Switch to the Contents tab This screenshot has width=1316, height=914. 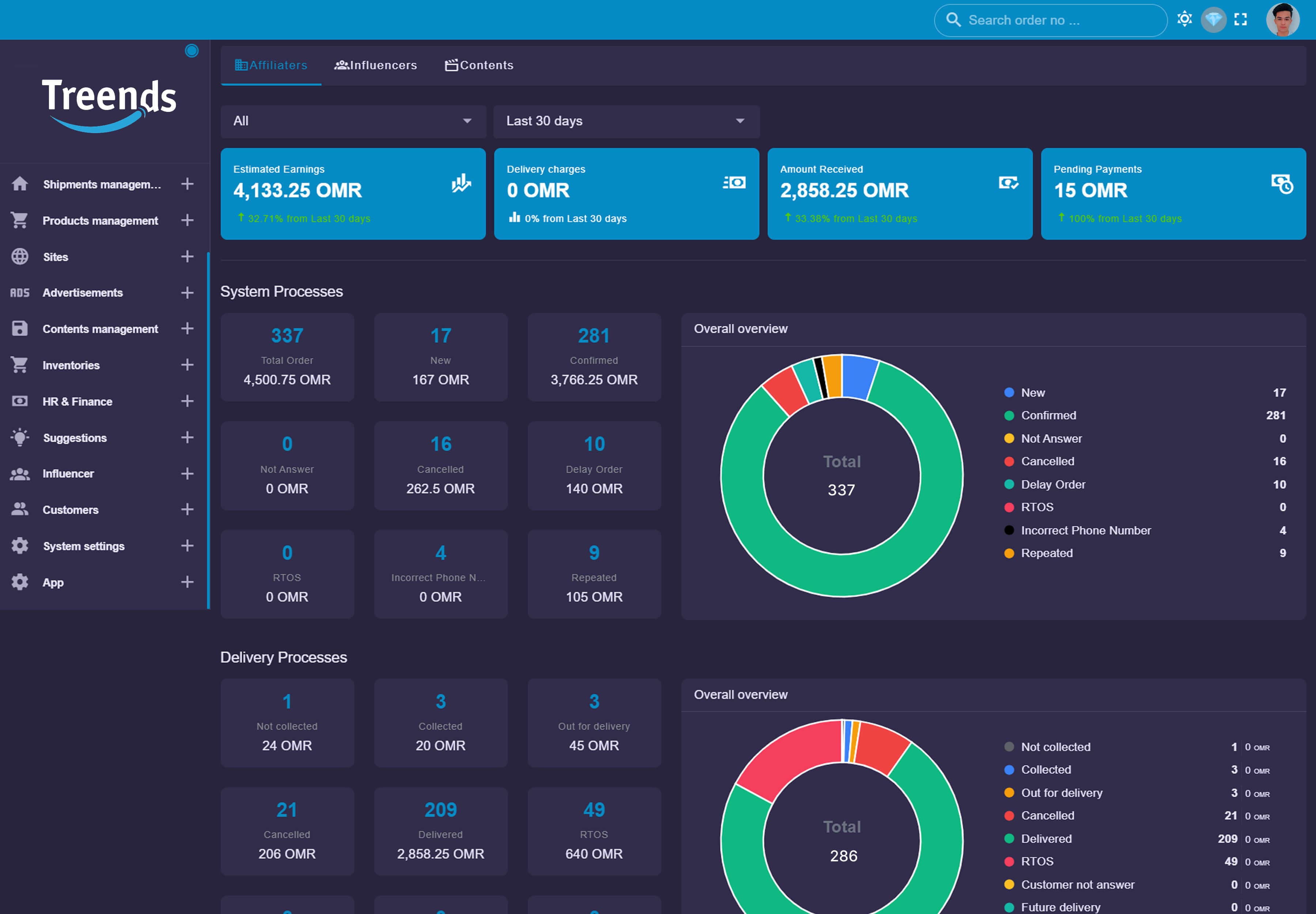[479, 65]
